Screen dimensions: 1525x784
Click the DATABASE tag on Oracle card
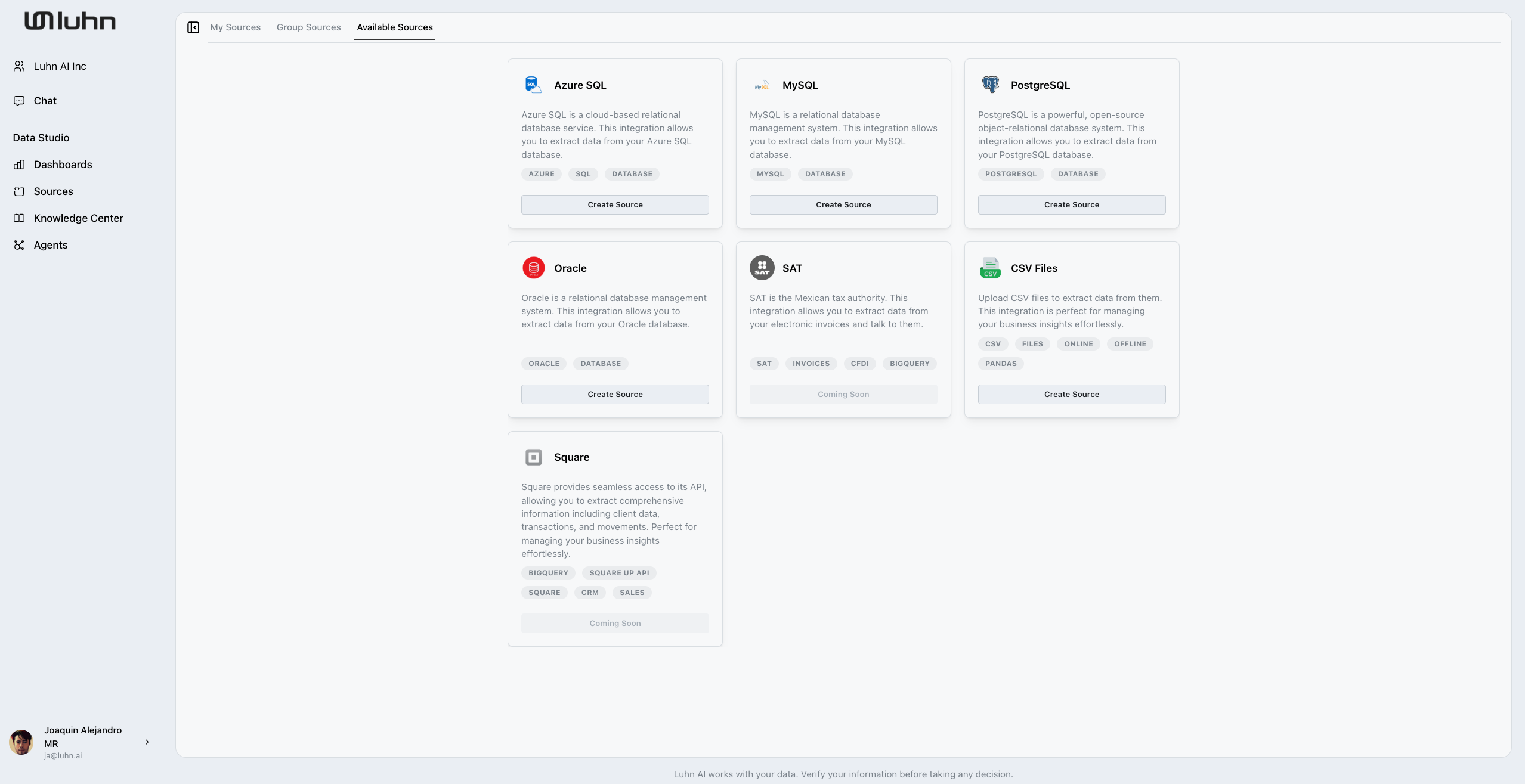pyautogui.click(x=601, y=364)
